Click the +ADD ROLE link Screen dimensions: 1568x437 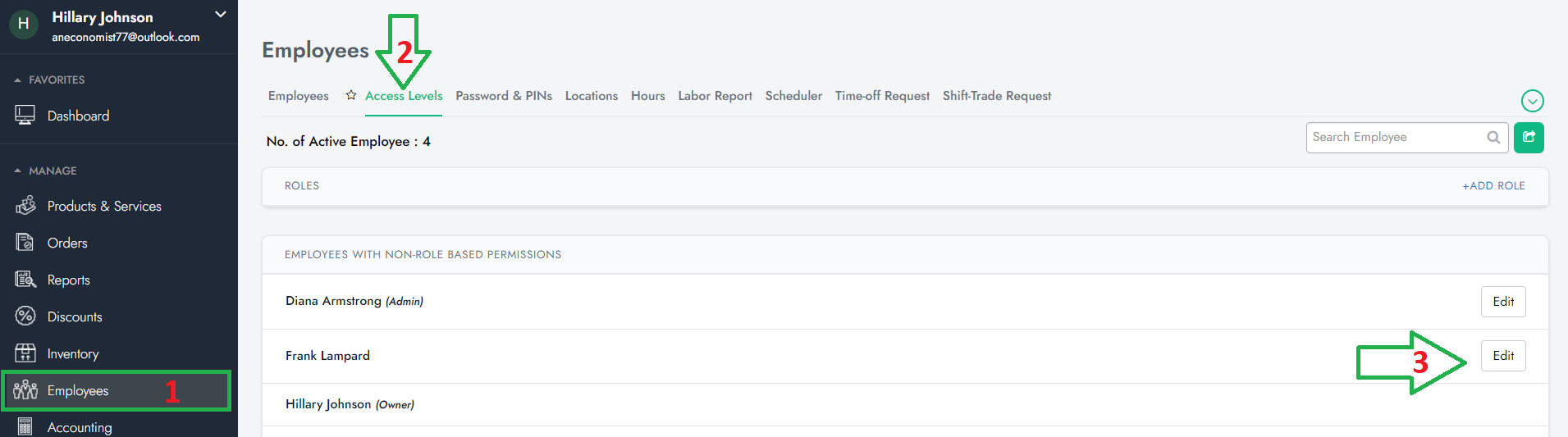(1493, 186)
